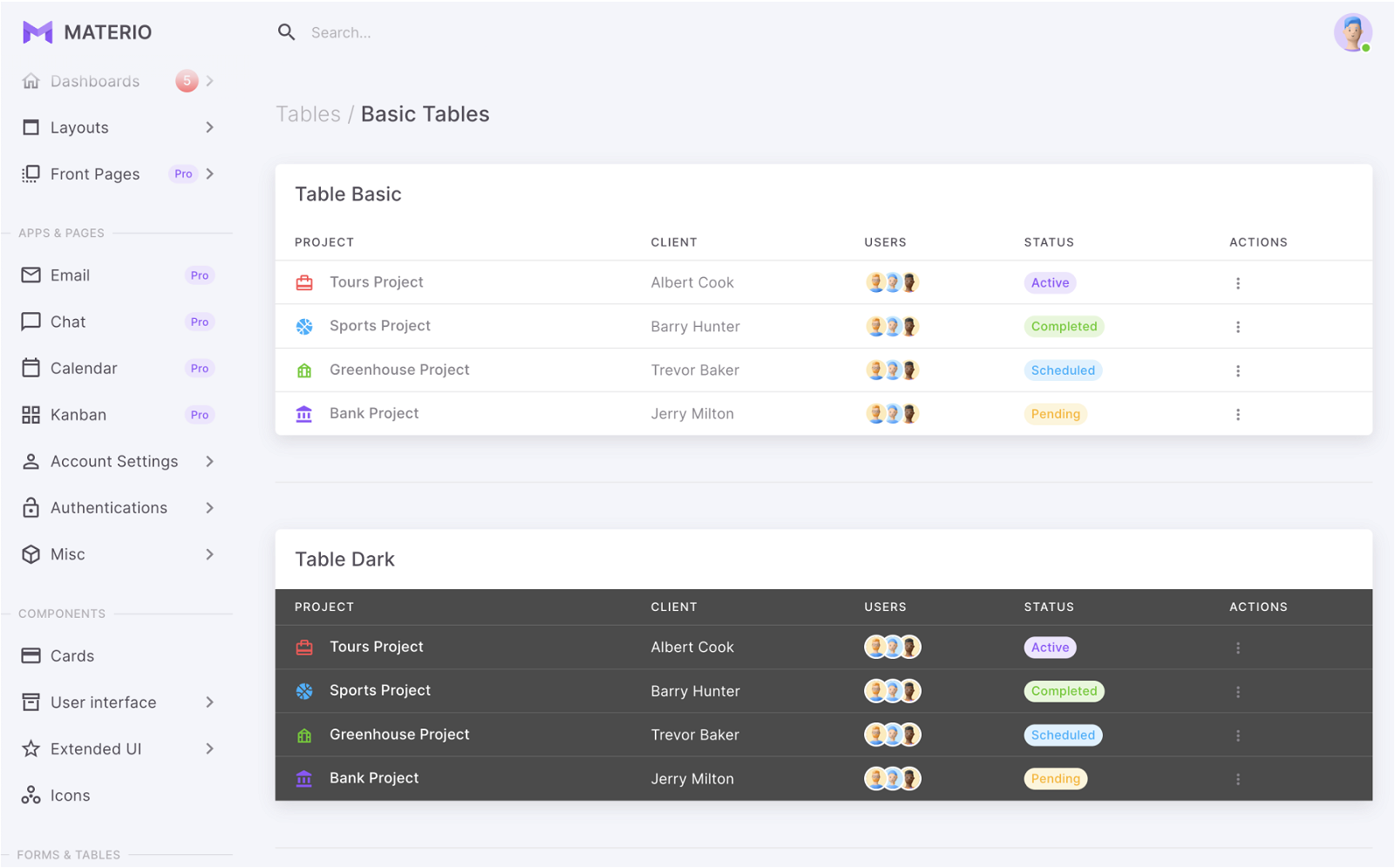Open the Dashboards menu item

(95, 80)
